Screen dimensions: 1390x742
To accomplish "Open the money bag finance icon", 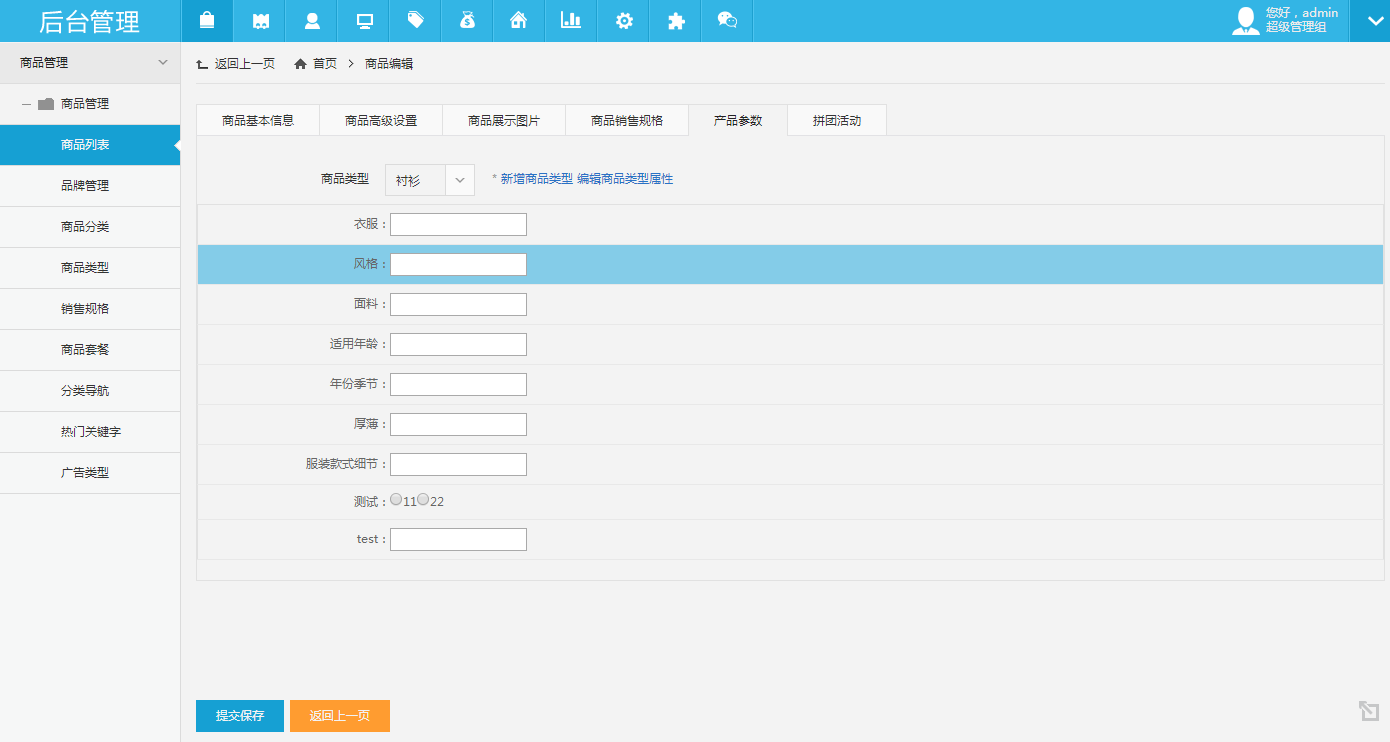I will (468, 21).
